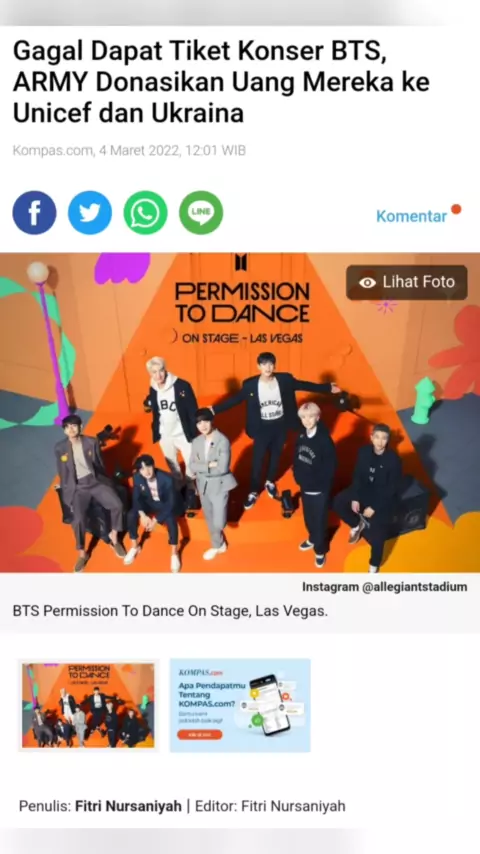
Task: Click the orange button in Kompas survey banner
Action: point(200,734)
